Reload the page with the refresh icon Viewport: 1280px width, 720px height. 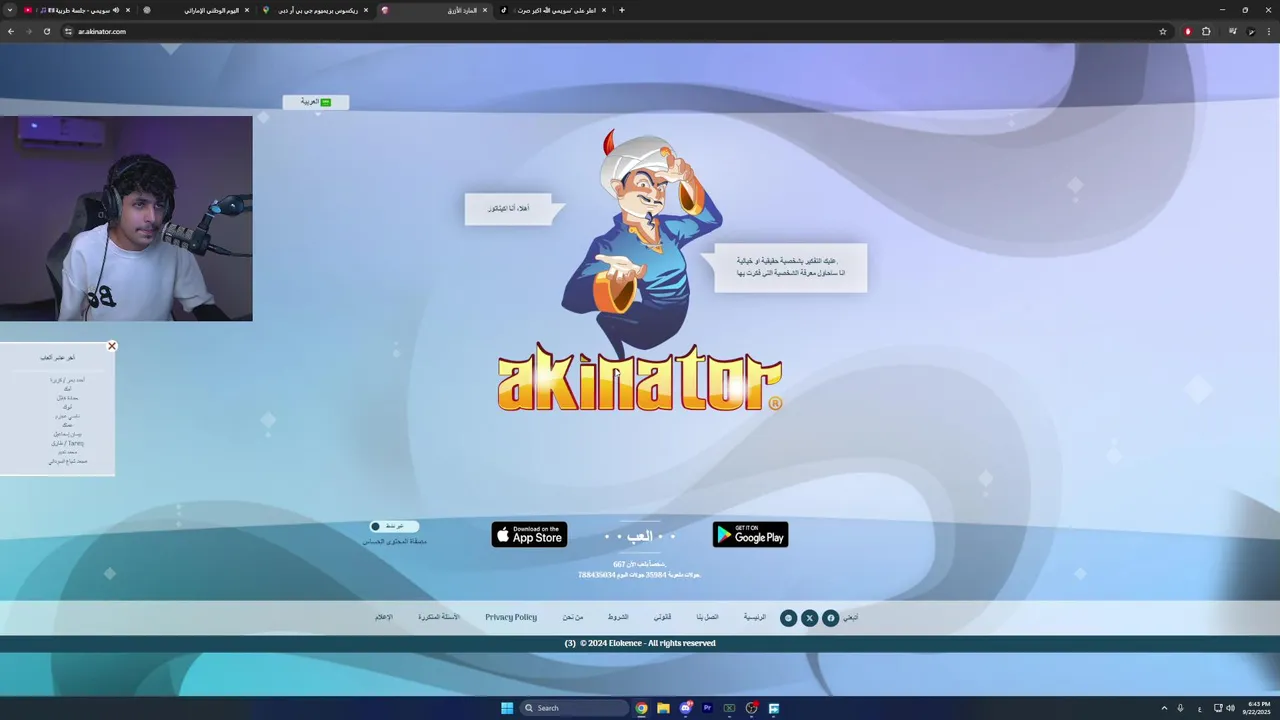[46, 31]
